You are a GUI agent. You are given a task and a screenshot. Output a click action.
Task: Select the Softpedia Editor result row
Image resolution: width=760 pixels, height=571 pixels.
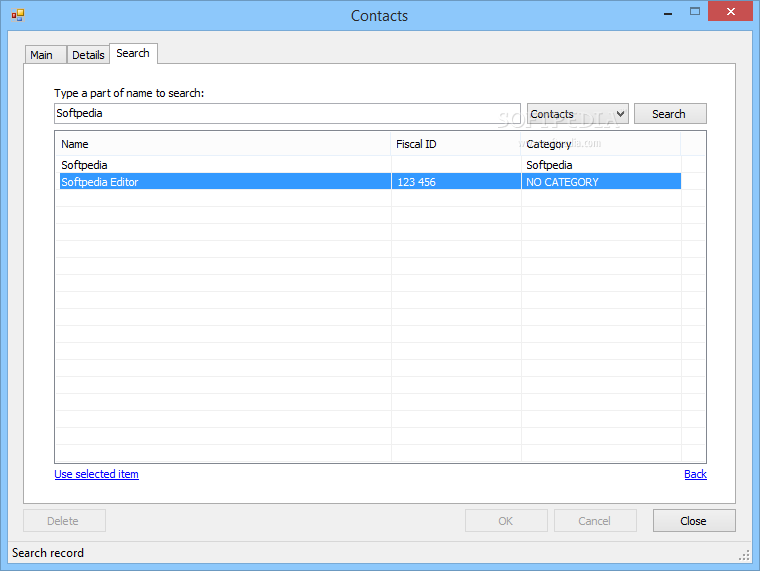(x=370, y=182)
